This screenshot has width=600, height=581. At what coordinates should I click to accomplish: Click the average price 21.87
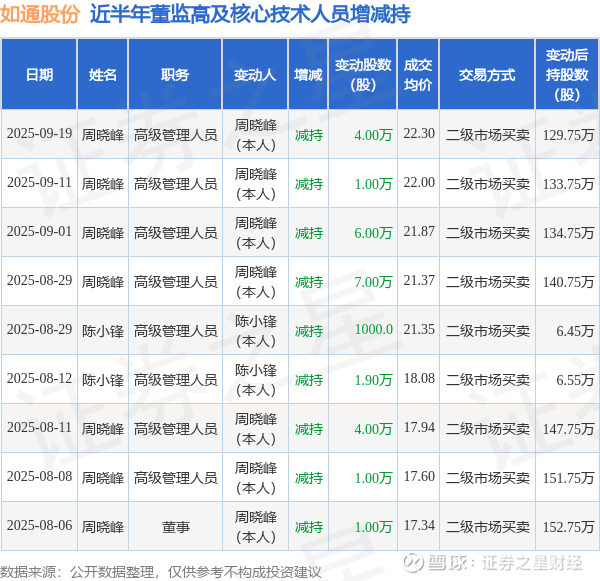pyautogui.click(x=419, y=232)
